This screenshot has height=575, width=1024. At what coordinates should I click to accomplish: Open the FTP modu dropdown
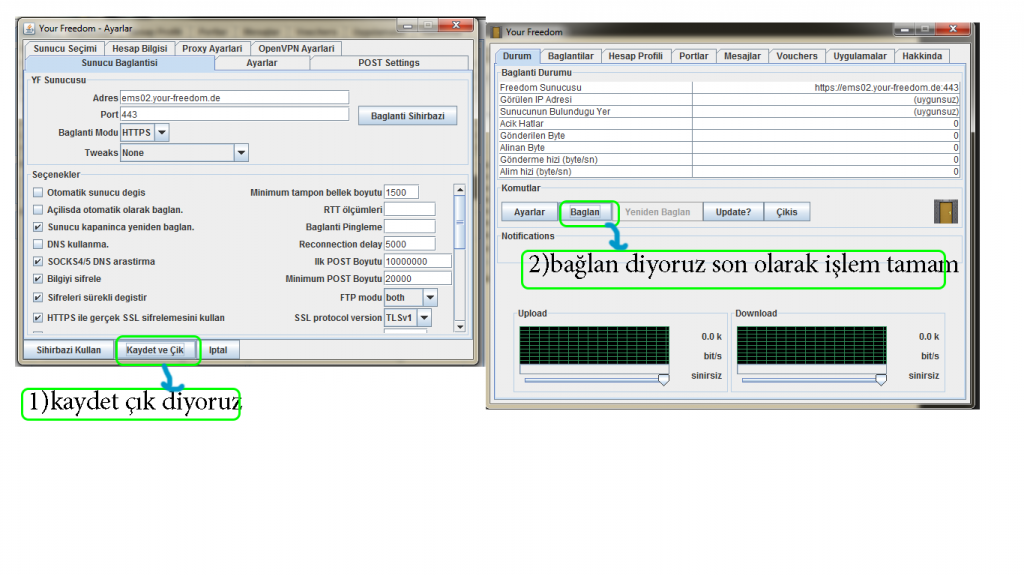click(430, 297)
